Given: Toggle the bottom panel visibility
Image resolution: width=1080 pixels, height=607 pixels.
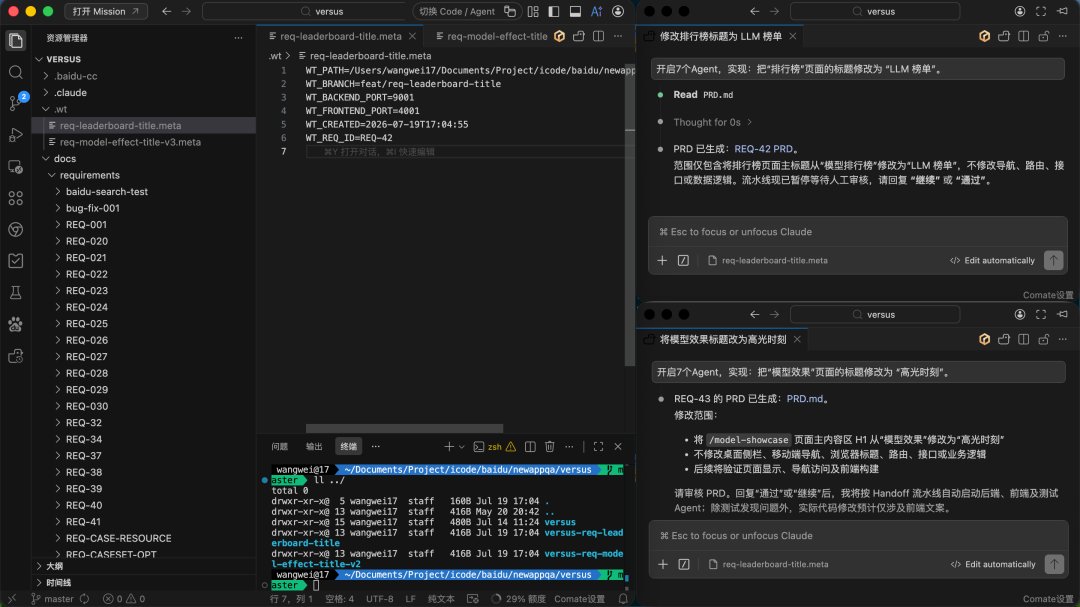Looking at the screenshot, I should pos(575,11).
